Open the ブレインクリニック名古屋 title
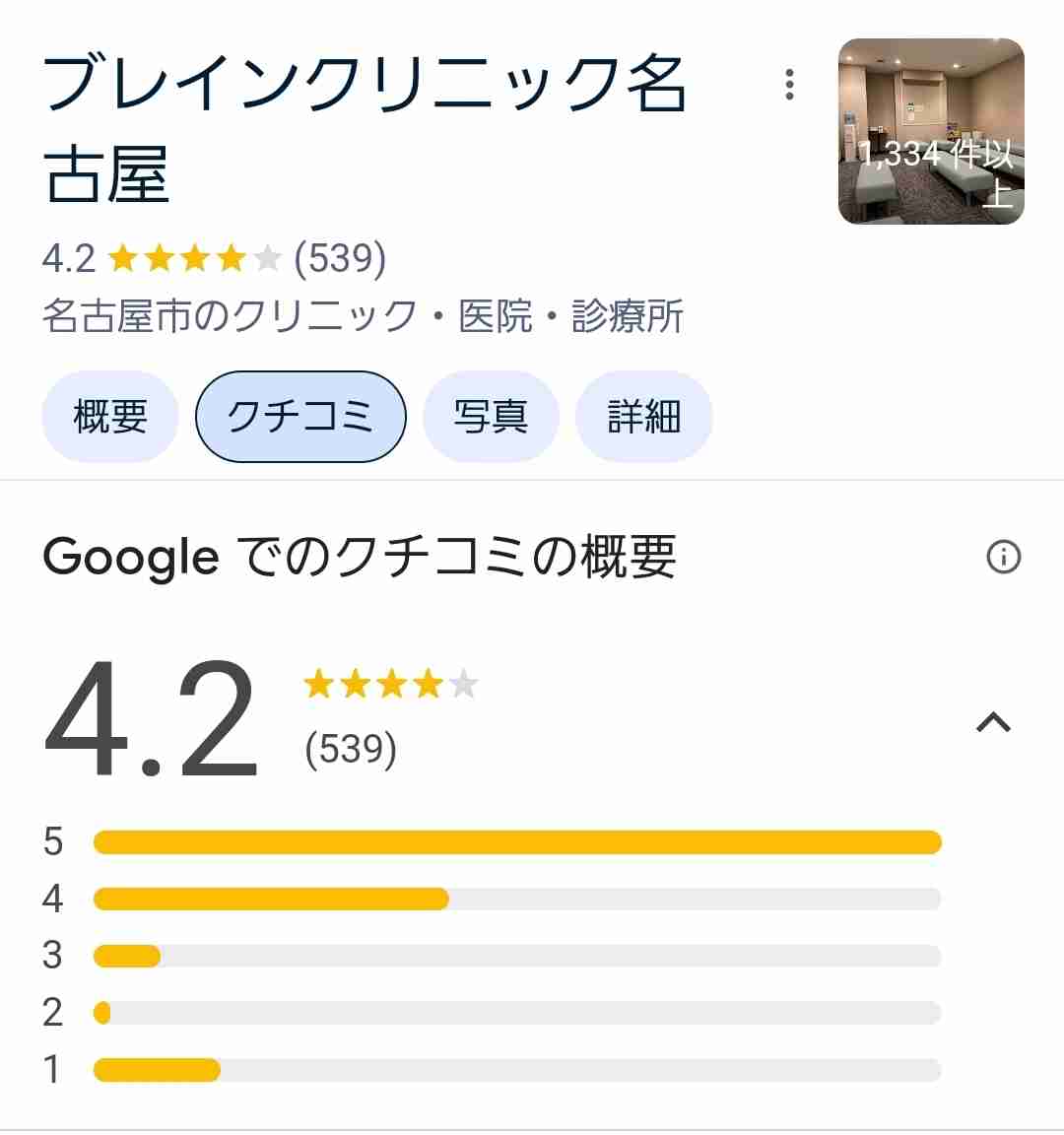 (x=365, y=129)
